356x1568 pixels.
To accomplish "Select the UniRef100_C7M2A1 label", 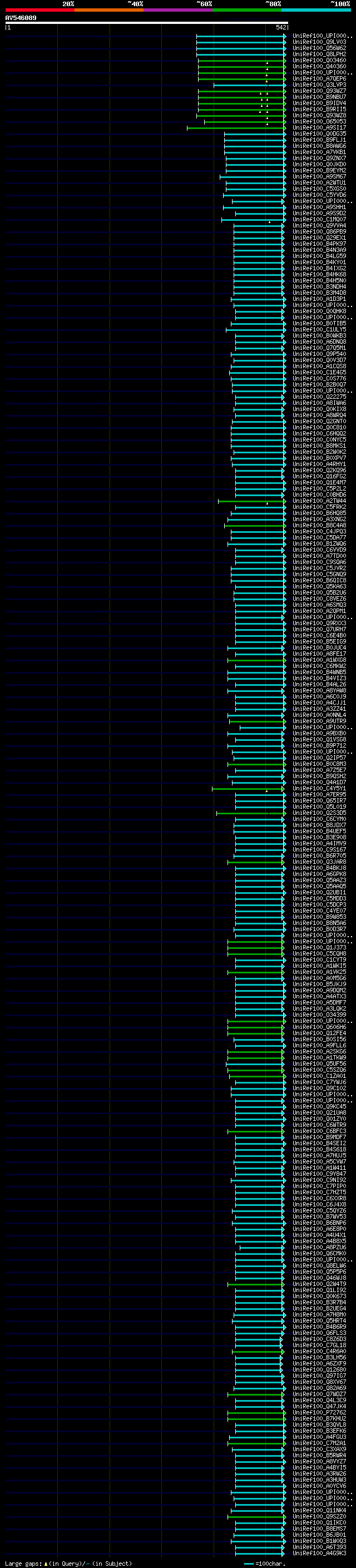I will 319,1443.
